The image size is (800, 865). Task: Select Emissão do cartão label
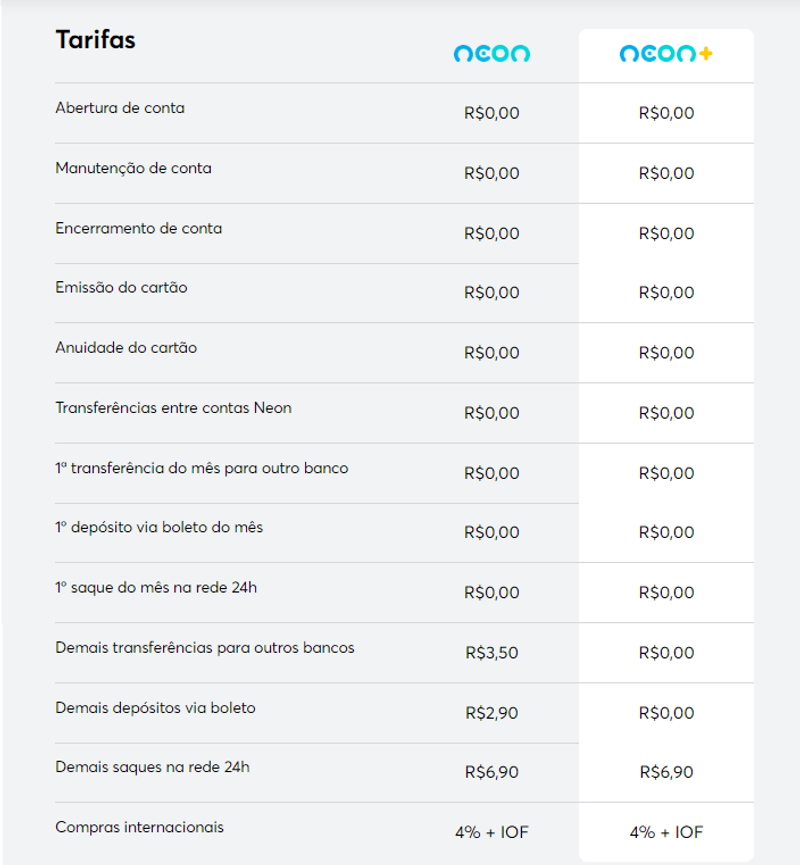click(x=121, y=287)
